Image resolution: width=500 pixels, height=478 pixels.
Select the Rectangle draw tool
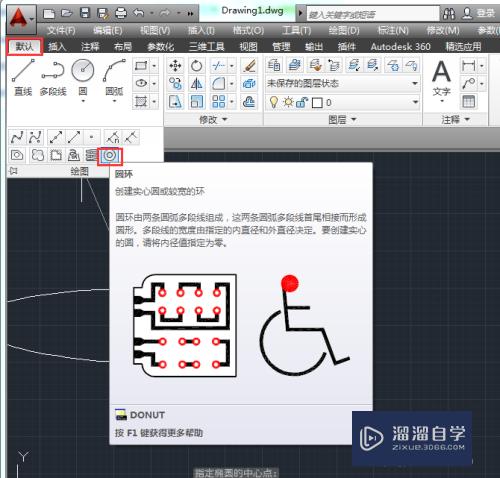click(x=141, y=66)
